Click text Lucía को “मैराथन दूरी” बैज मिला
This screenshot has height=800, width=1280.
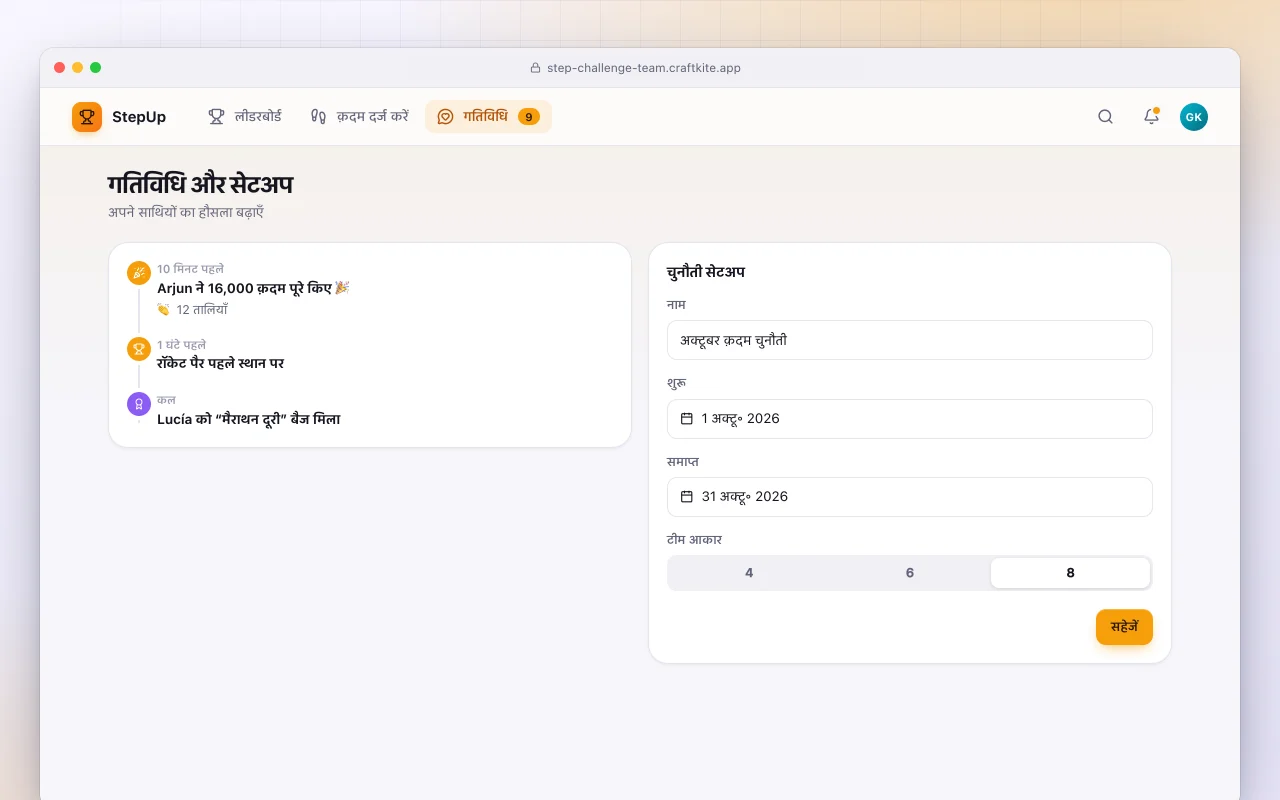point(249,419)
